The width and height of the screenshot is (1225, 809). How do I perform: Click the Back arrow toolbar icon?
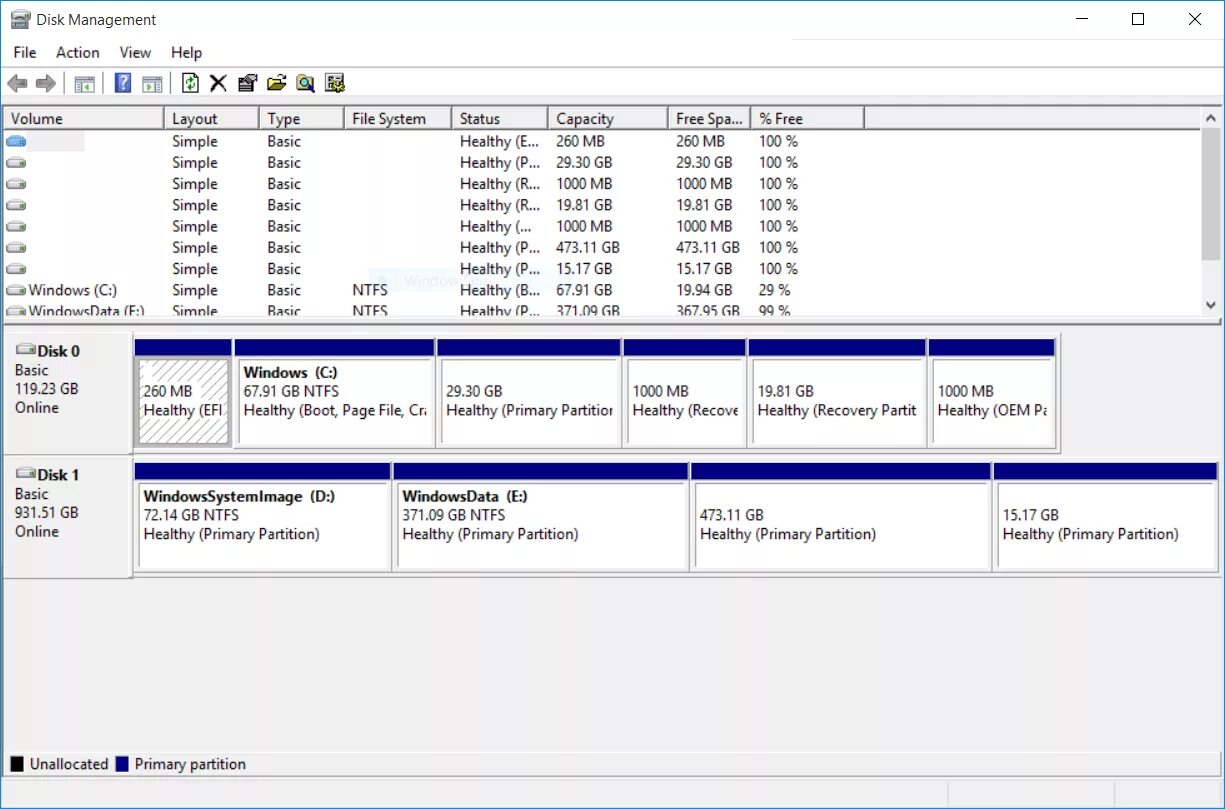[17, 83]
